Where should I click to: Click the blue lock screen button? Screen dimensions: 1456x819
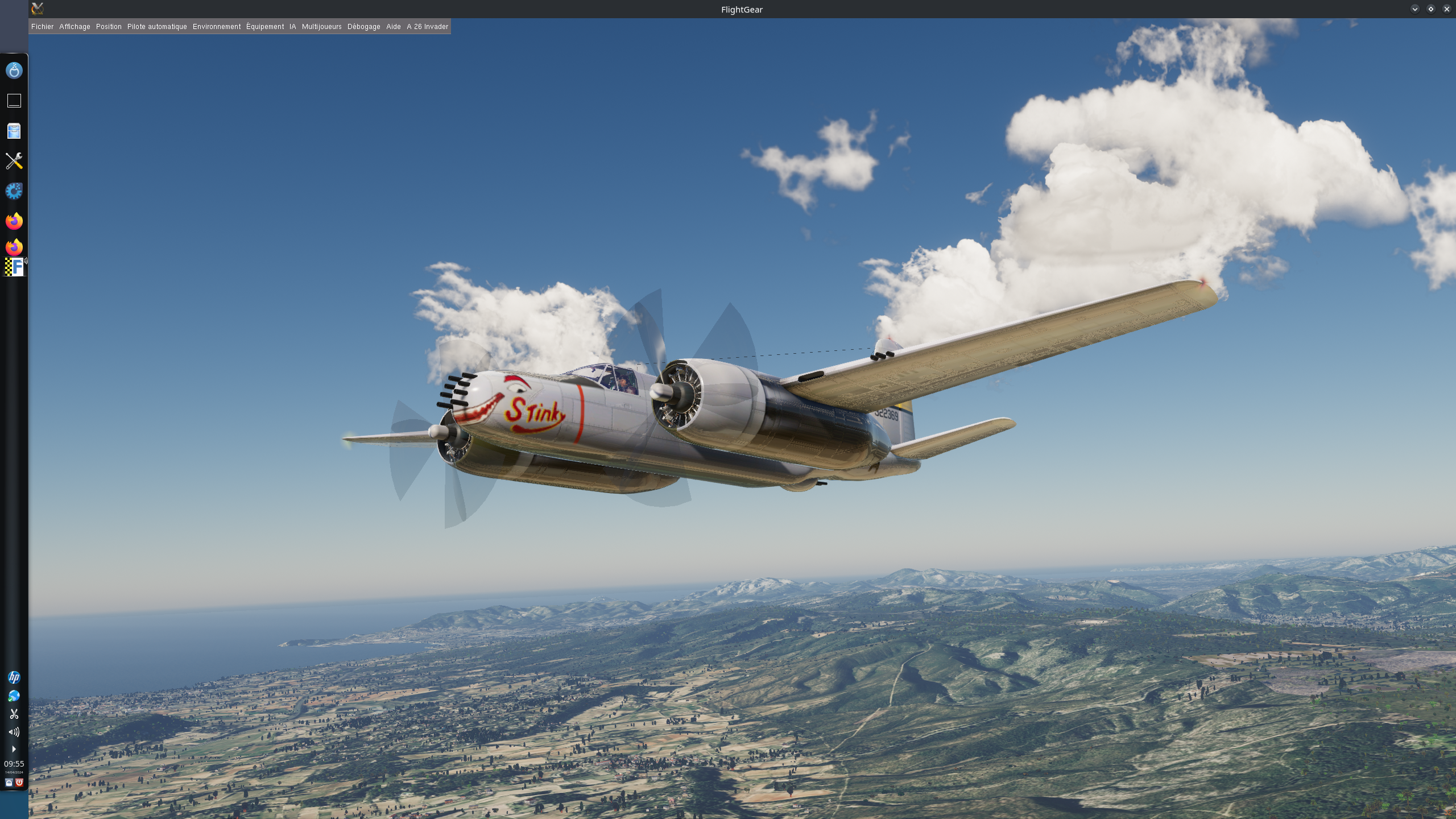[x=9, y=783]
